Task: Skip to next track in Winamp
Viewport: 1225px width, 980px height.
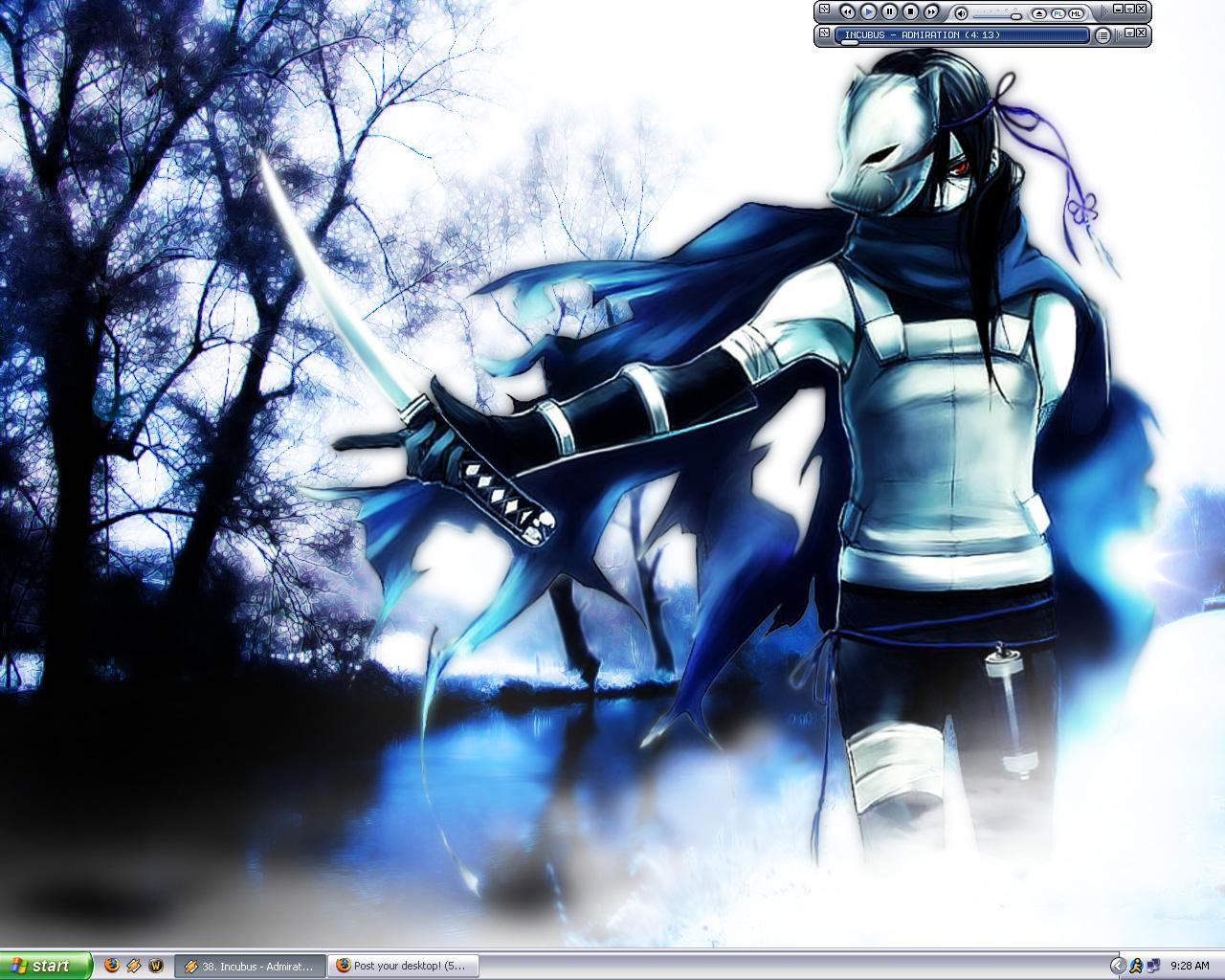Action: coord(931,11)
